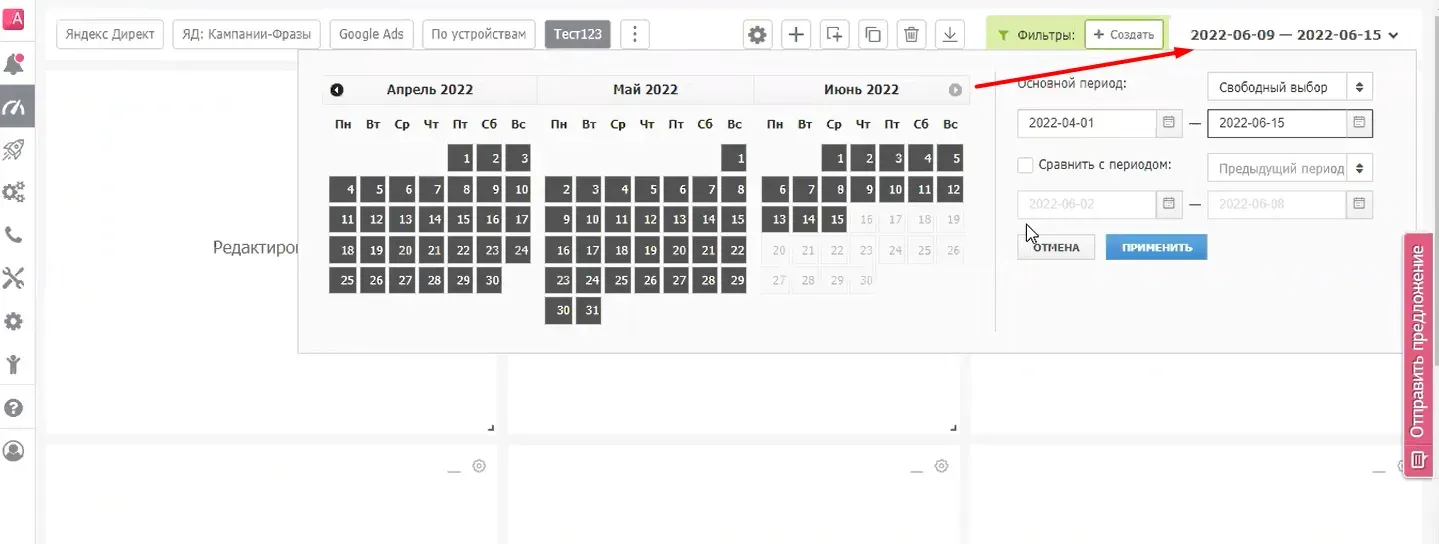Switch to the "Google Ads" tab
This screenshot has height=544, width=1439.
click(x=371, y=34)
